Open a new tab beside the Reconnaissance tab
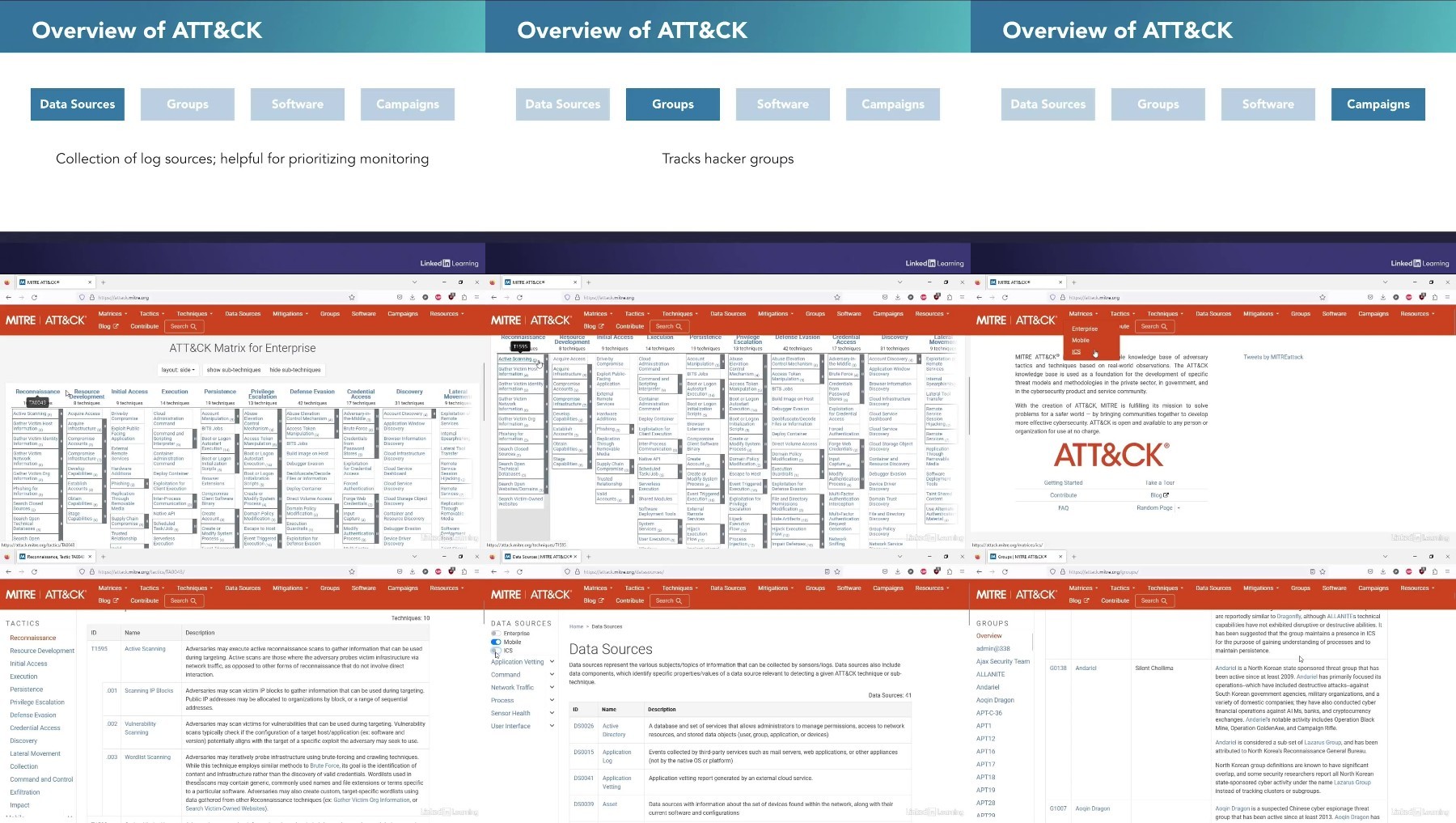Image resolution: width=1456 pixels, height=823 pixels. click(103, 557)
